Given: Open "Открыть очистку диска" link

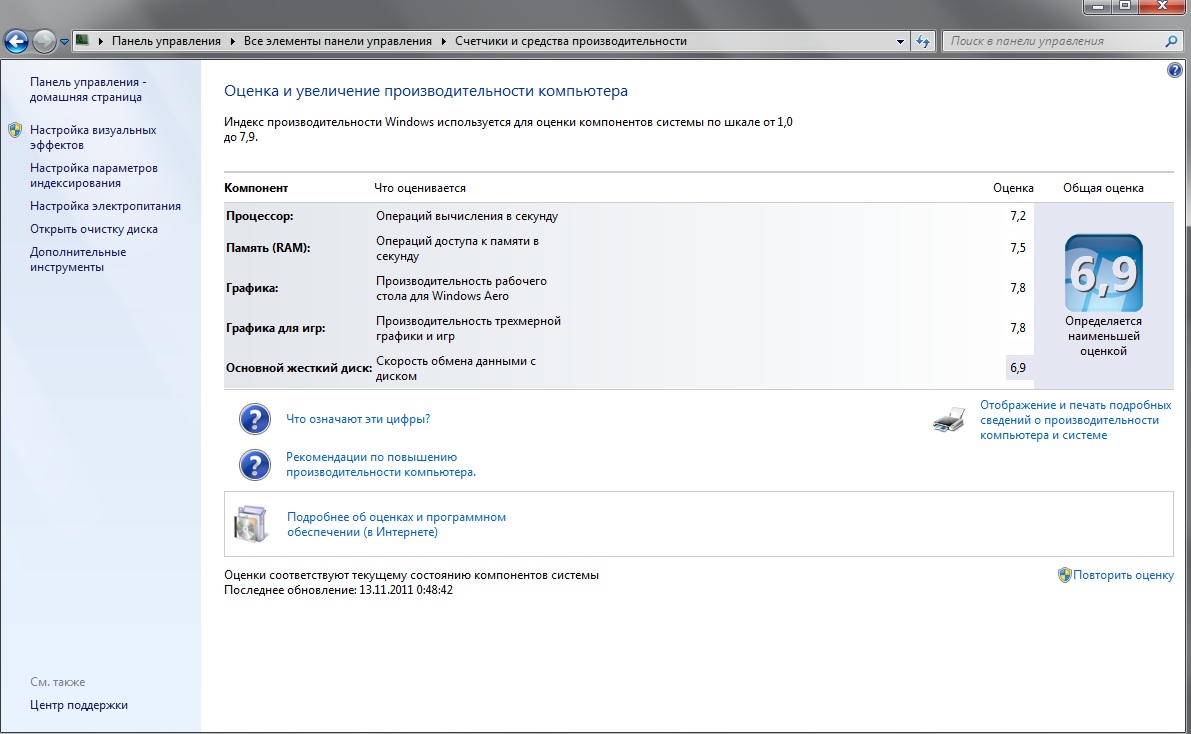Looking at the screenshot, I should tap(93, 229).
